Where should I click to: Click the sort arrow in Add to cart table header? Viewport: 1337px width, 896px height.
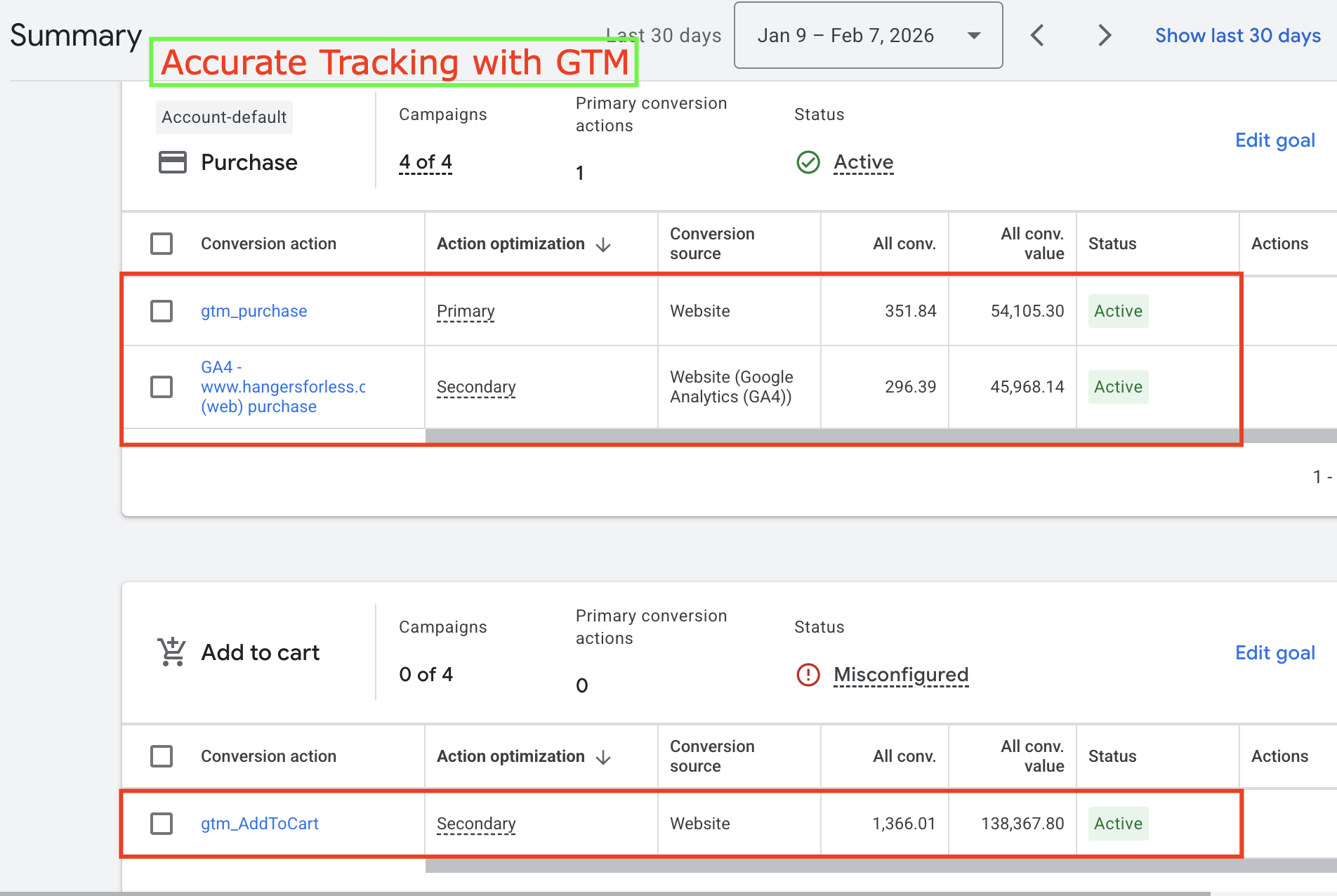[x=604, y=758]
